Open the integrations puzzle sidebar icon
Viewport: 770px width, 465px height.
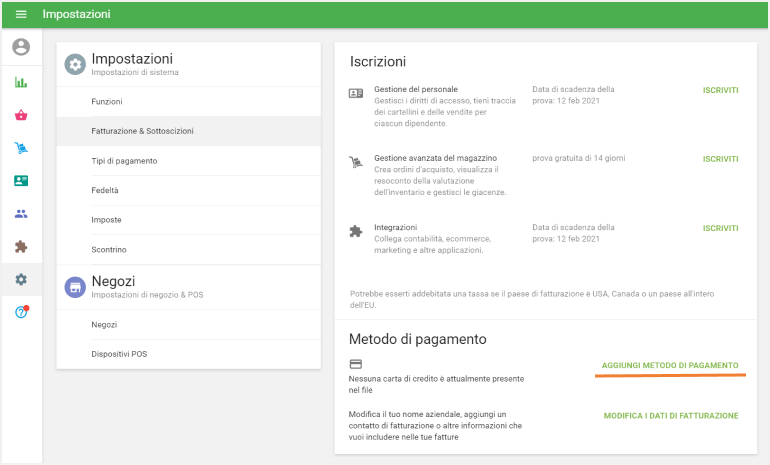pyautogui.click(x=21, y=246)
